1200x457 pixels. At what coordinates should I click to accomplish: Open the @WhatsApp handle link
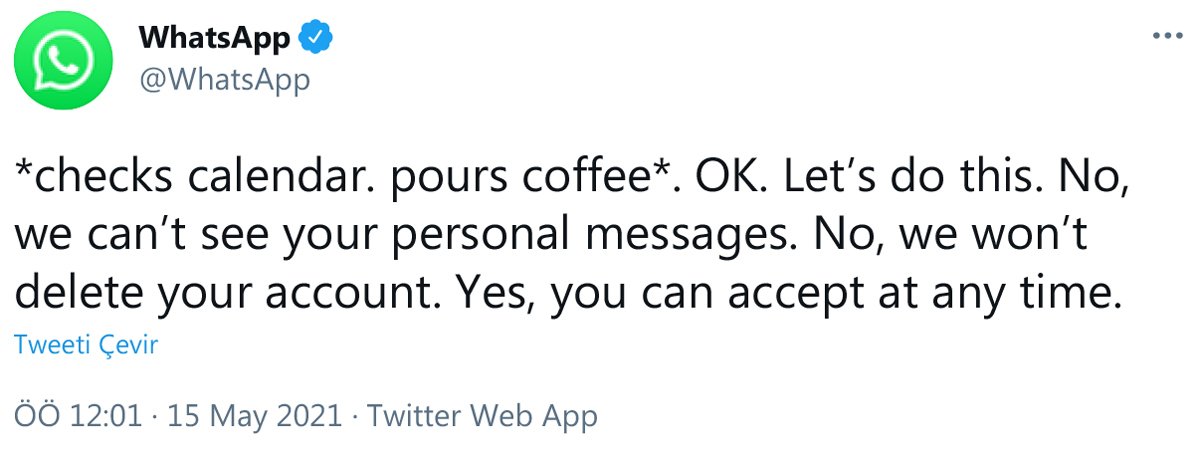(x=224, y=79)
